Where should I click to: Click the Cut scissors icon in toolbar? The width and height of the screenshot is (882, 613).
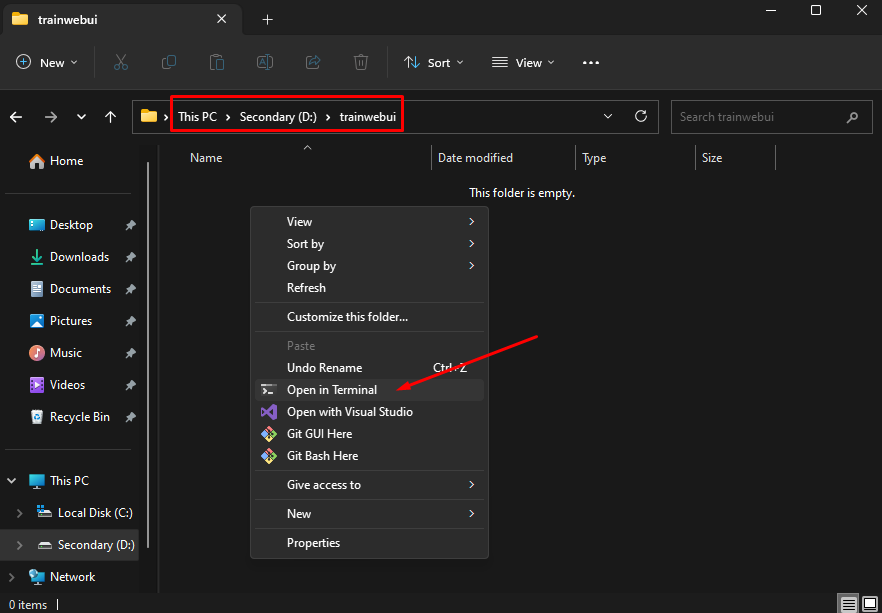tap(121, 62)
